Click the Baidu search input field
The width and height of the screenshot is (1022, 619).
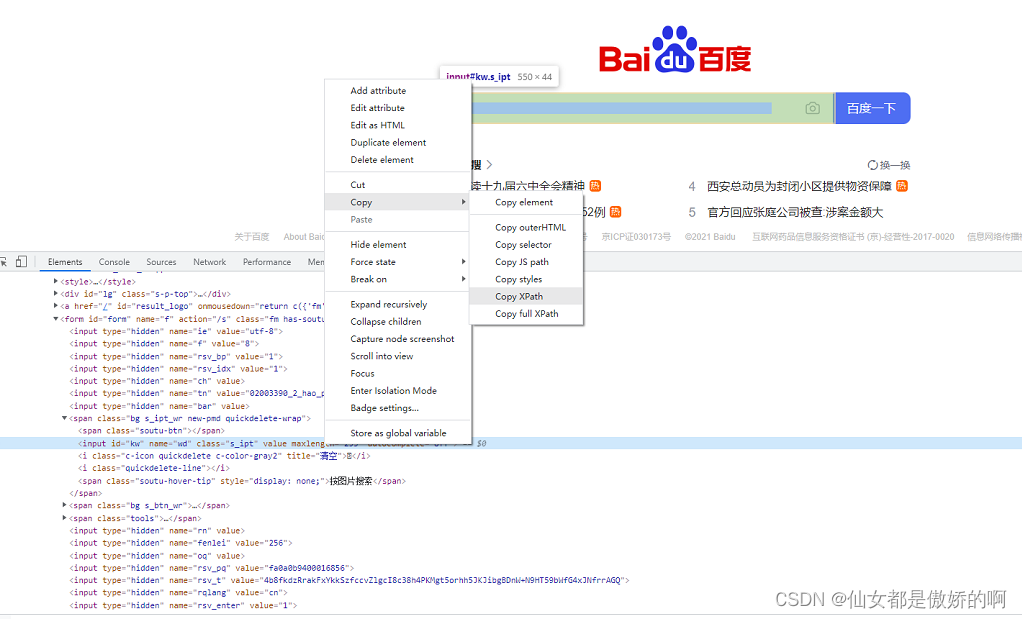click(652, 108)
